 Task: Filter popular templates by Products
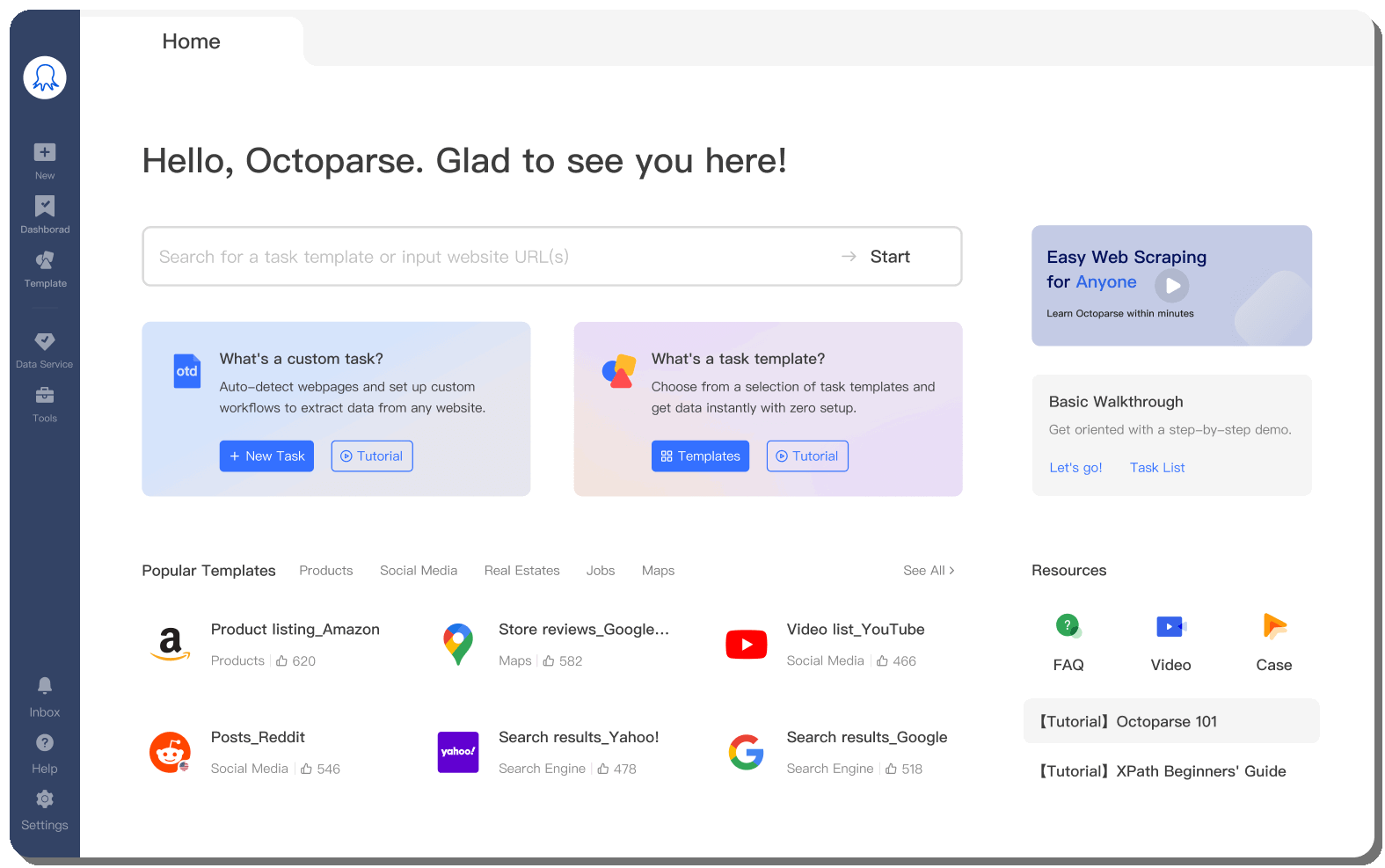click(x=326, y=571)
